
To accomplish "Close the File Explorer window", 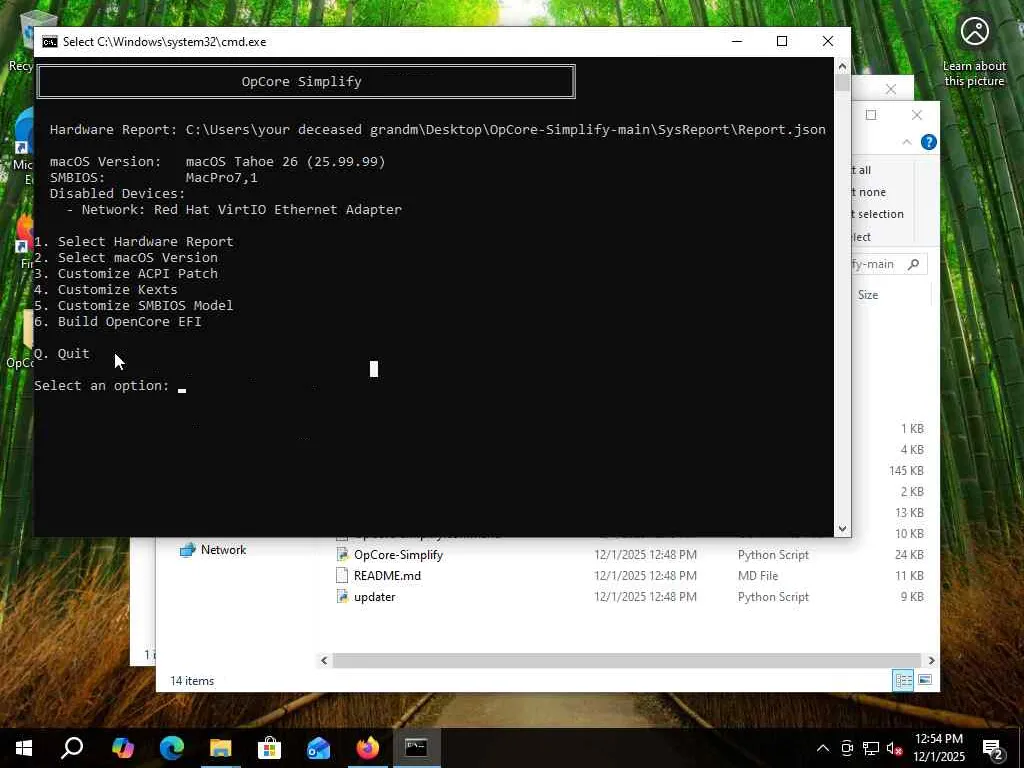I will (917, 115).
